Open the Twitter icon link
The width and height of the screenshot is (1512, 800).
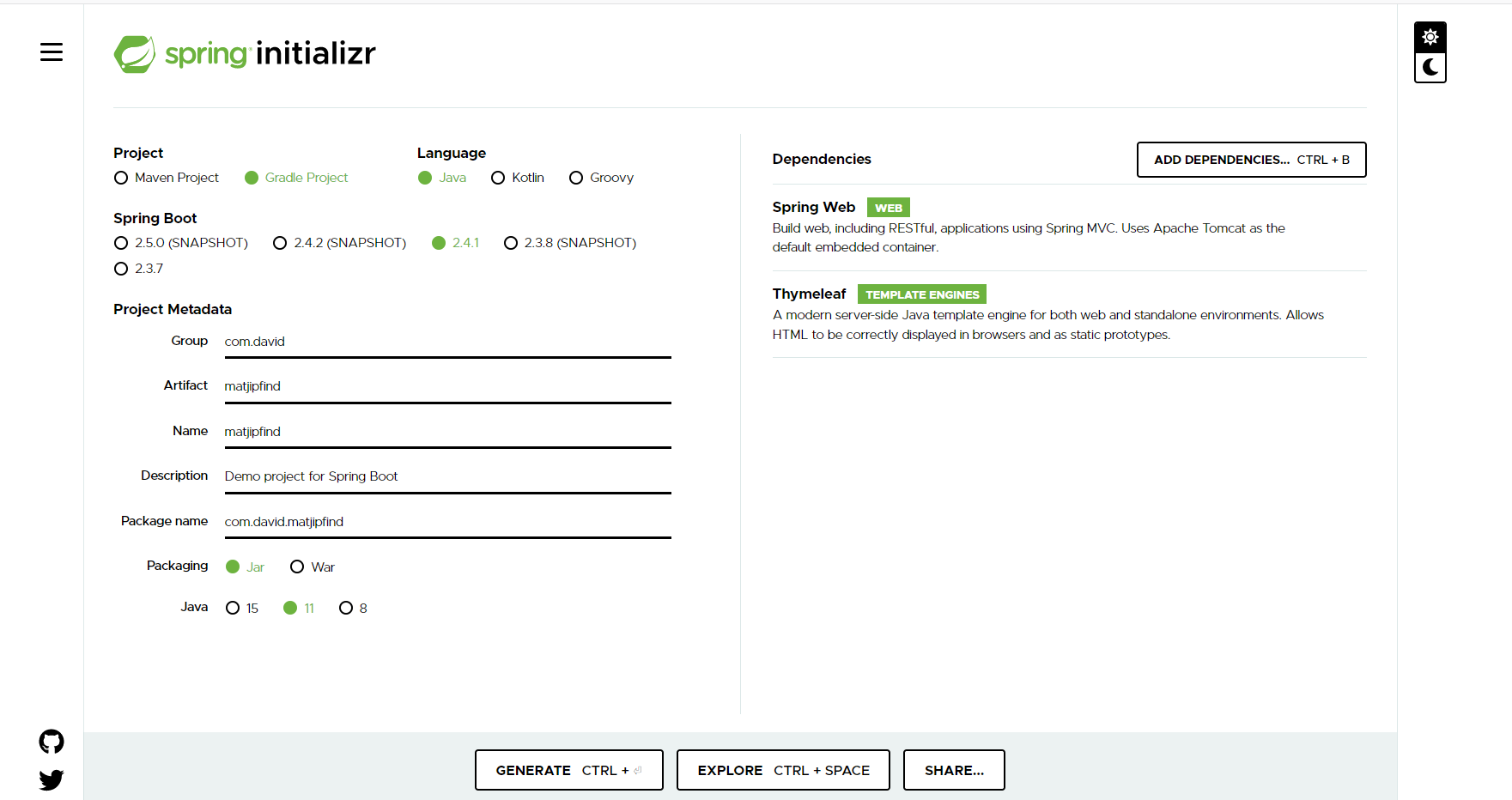point(52,779)
